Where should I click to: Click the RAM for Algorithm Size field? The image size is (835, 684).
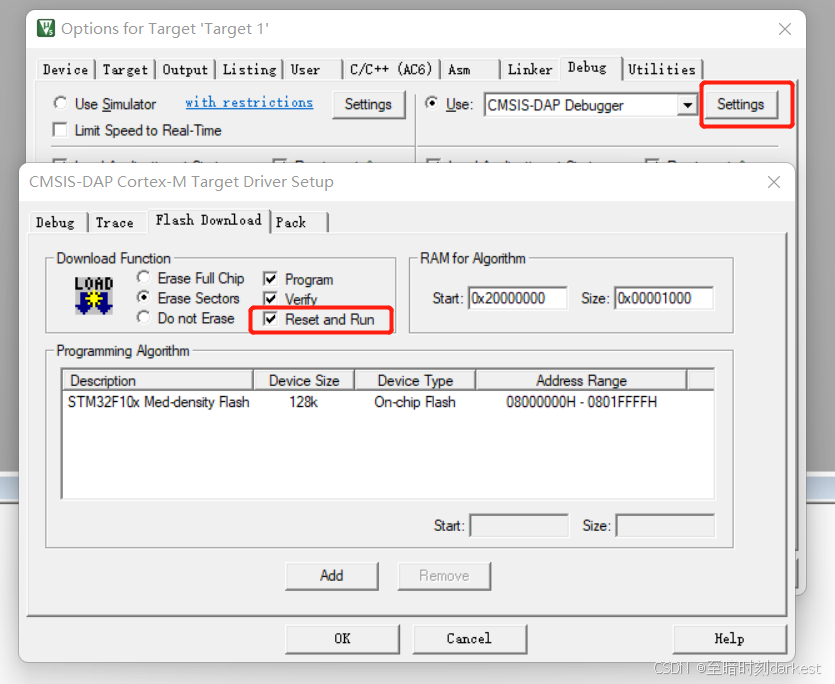click(664, 298)
